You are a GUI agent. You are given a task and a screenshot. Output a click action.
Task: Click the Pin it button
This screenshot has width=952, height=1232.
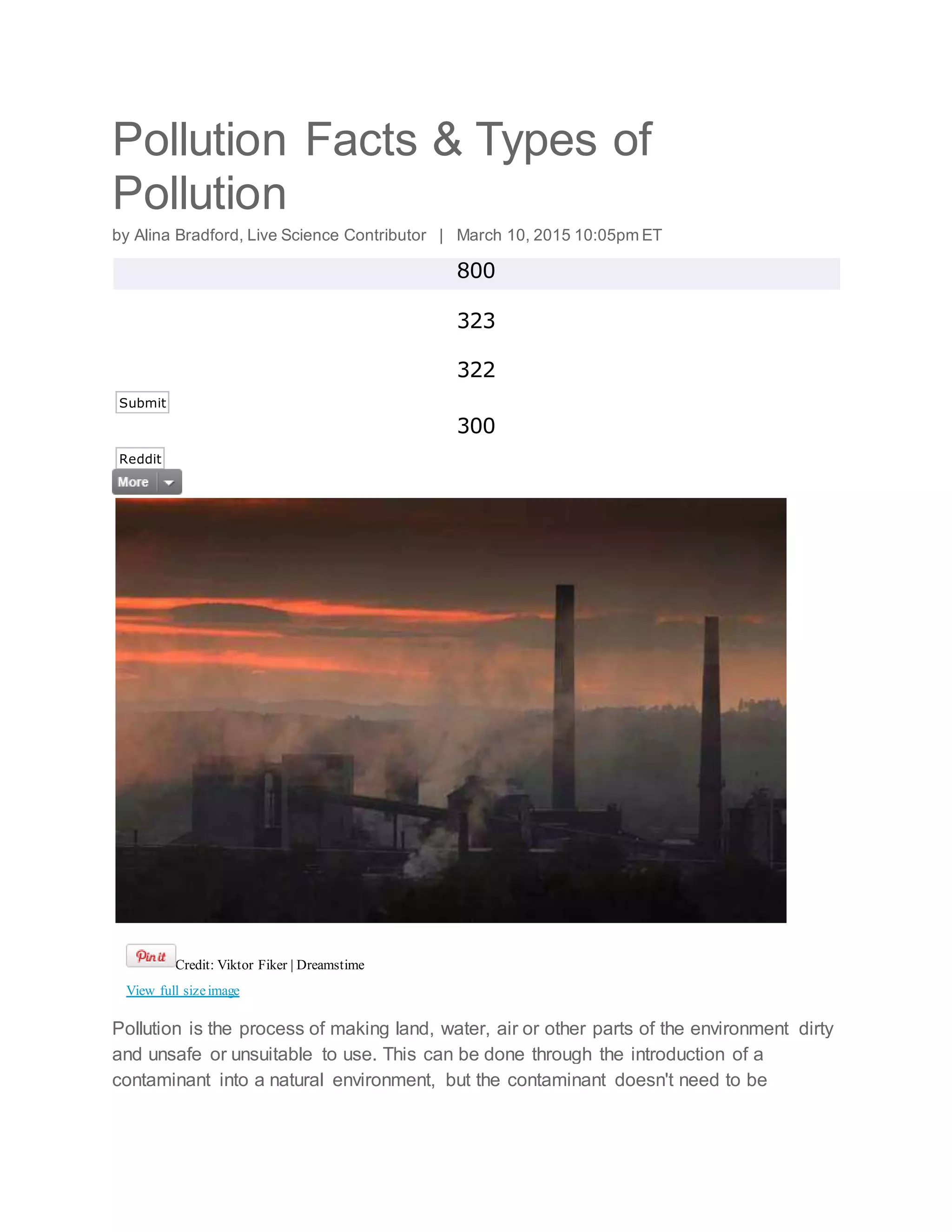[151, 955]
